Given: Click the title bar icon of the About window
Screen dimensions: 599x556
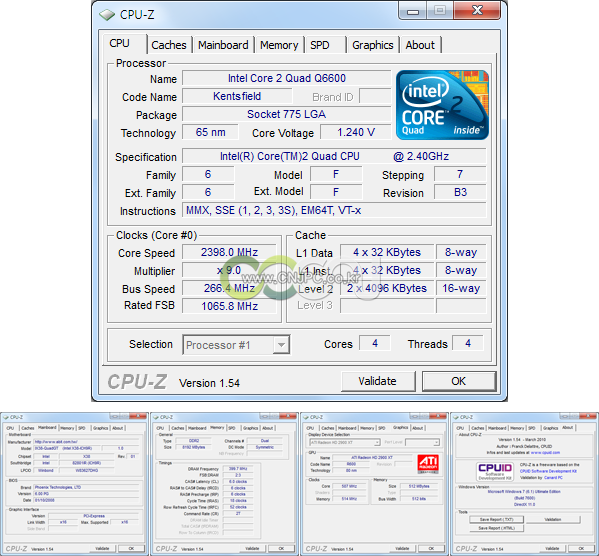Looking at the screenshot, I should tap(456, 417).
